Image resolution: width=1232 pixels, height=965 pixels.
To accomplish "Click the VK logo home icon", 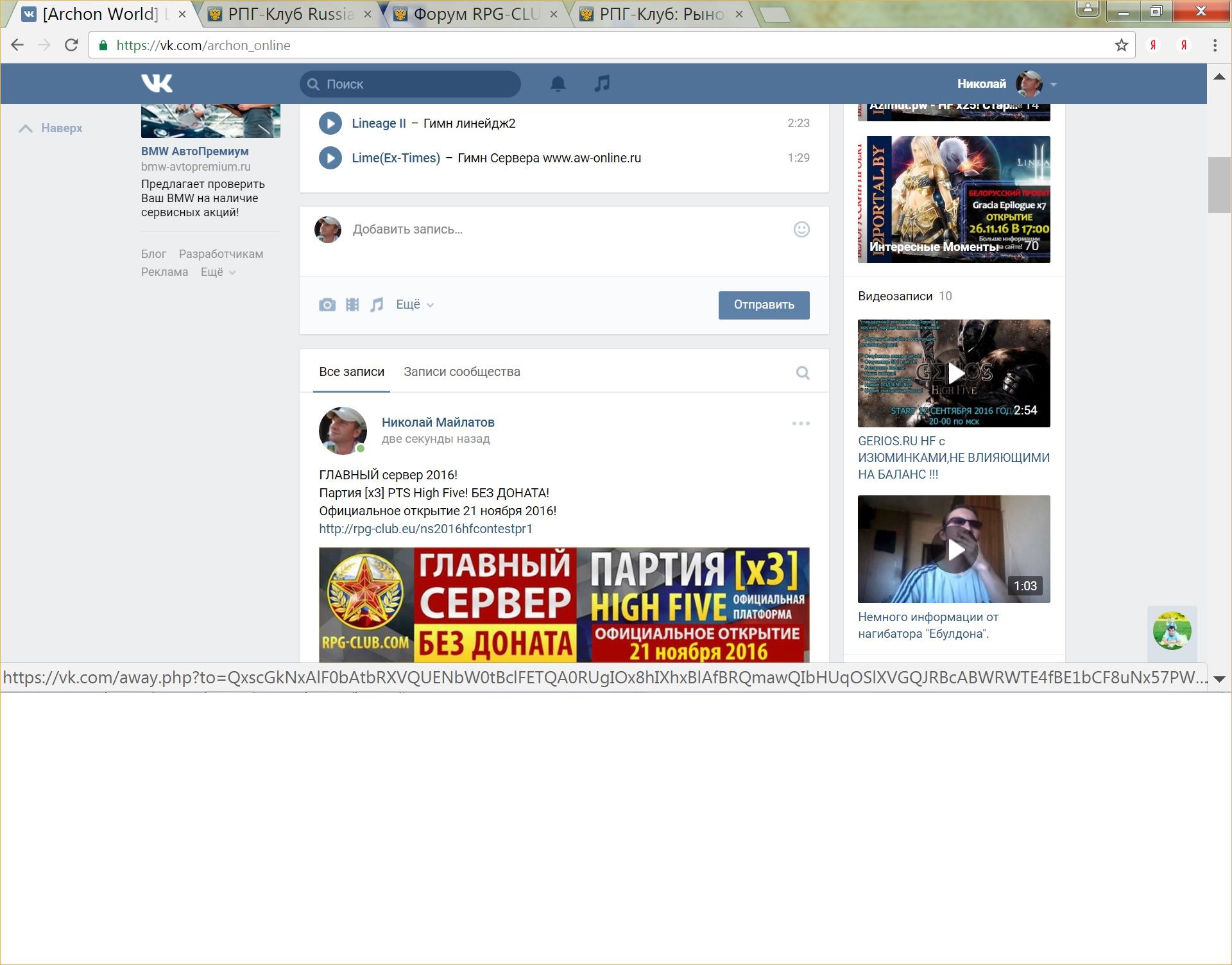I will (157, 83).
